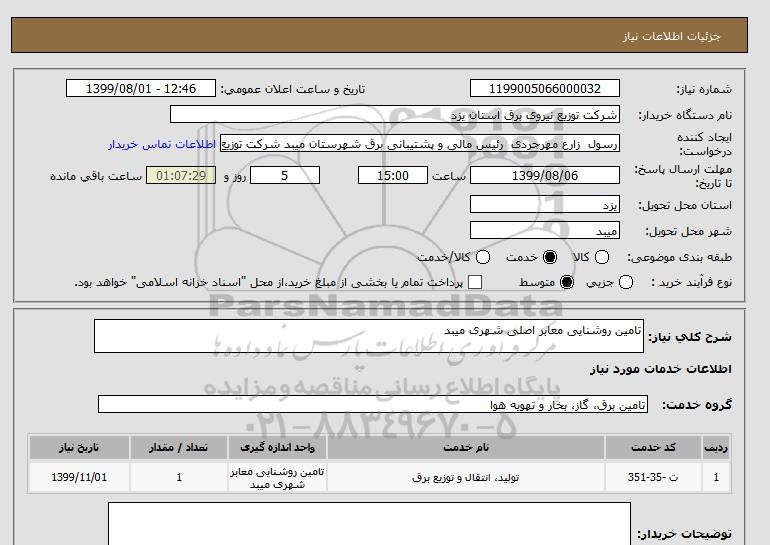
Task: Click the unit cell تامین روشنایی معابر شهری میبد
Action: 277,478
